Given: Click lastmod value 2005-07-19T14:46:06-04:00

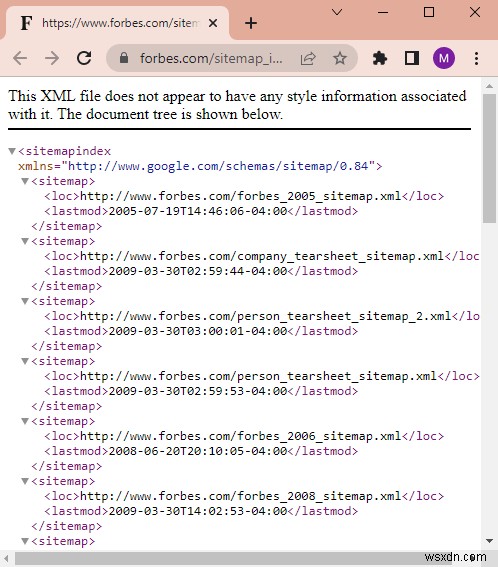Looking at the screenshot, I should click(198, 211).
